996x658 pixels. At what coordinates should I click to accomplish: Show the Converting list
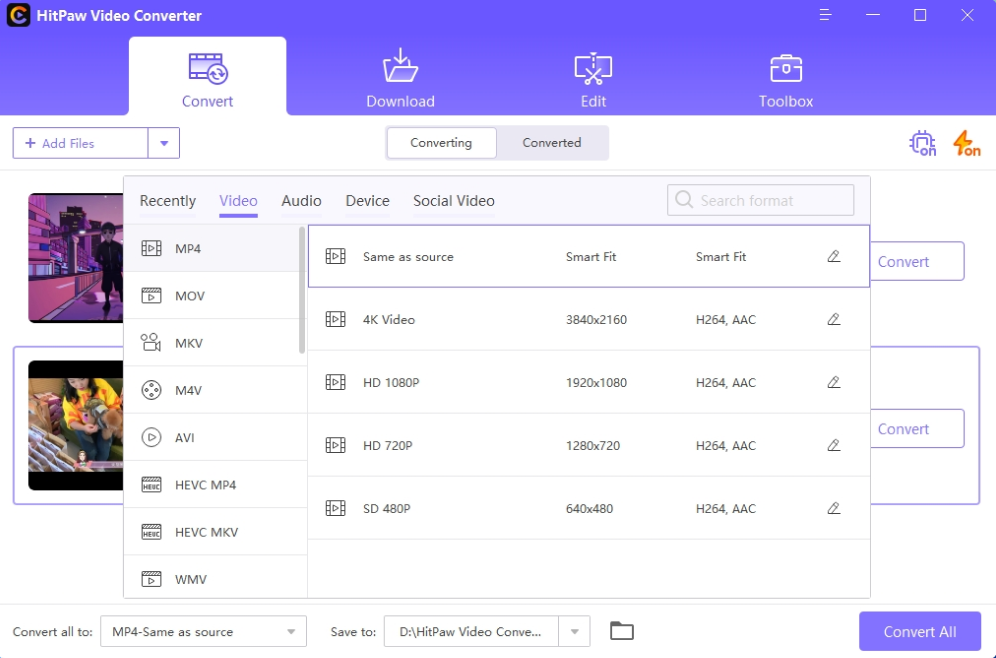[x=441, y=142]
